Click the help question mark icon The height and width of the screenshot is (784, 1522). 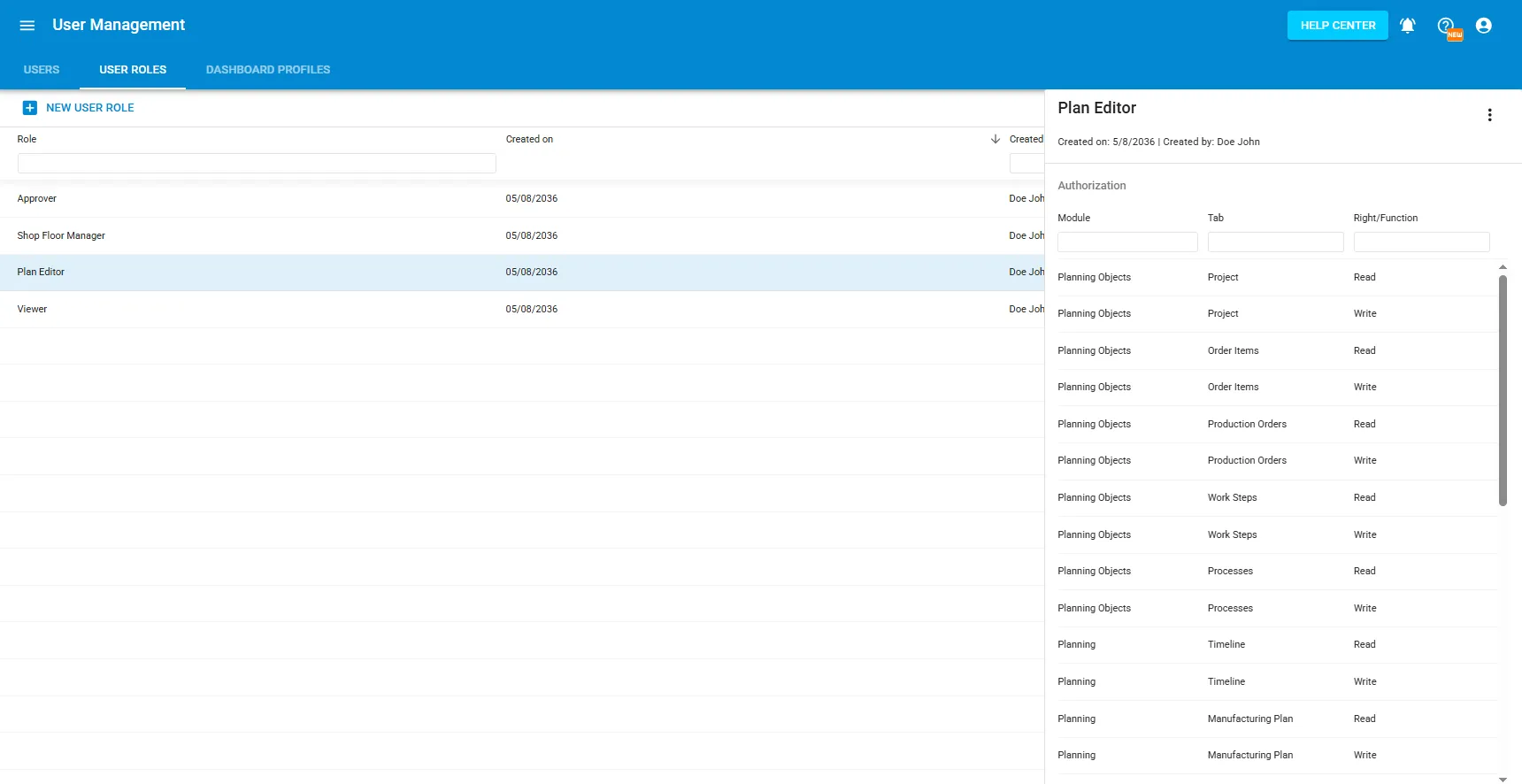click(1446, 26)
